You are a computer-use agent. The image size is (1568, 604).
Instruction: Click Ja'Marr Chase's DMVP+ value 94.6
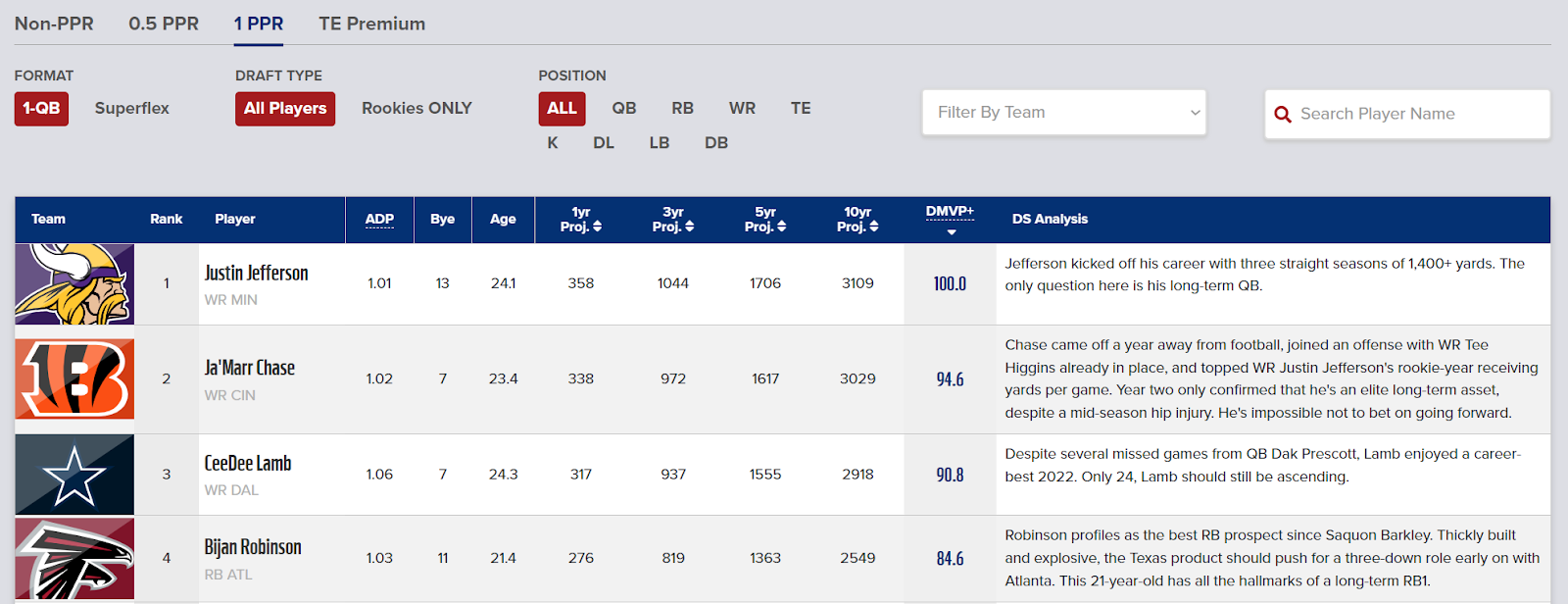[x=951, y=379]
